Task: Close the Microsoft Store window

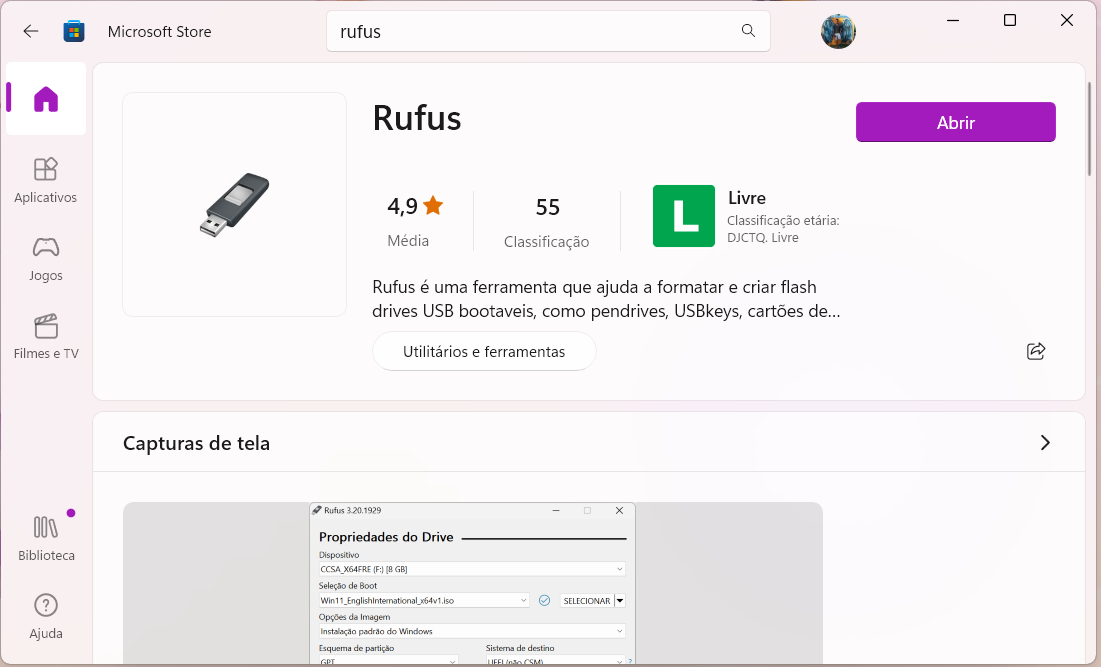Action: [x=1067, y=20]
